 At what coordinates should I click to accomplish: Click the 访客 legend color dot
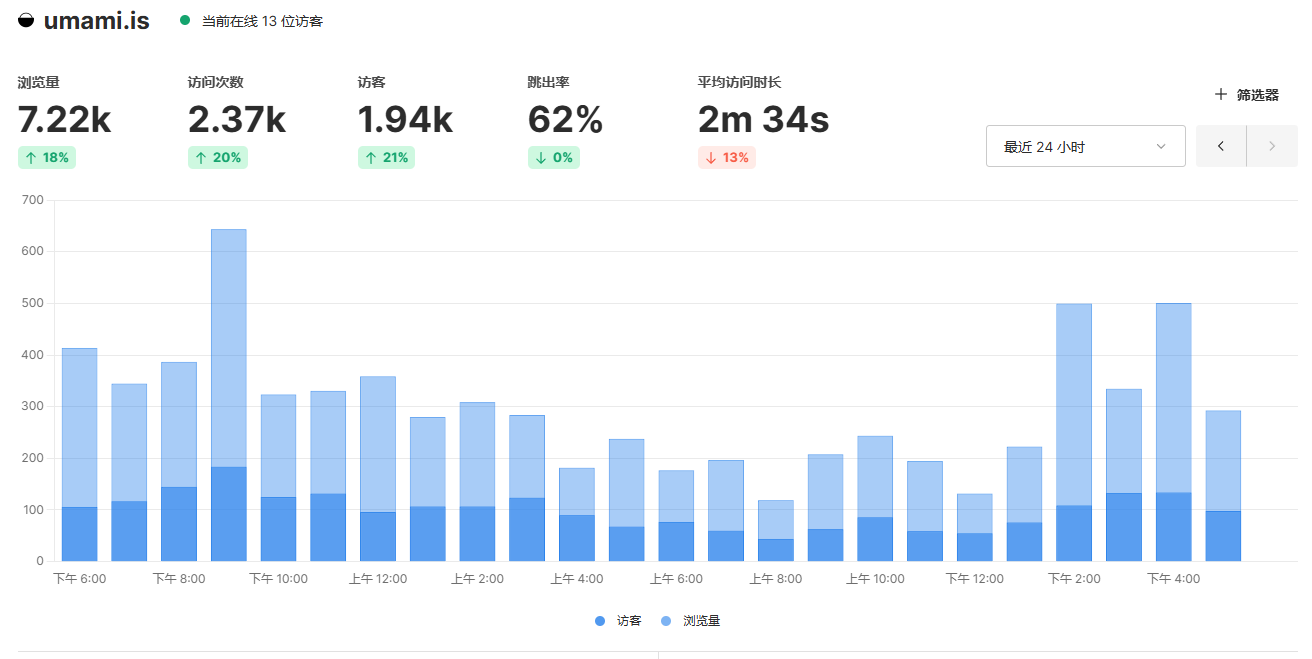[x=600, y=621]
